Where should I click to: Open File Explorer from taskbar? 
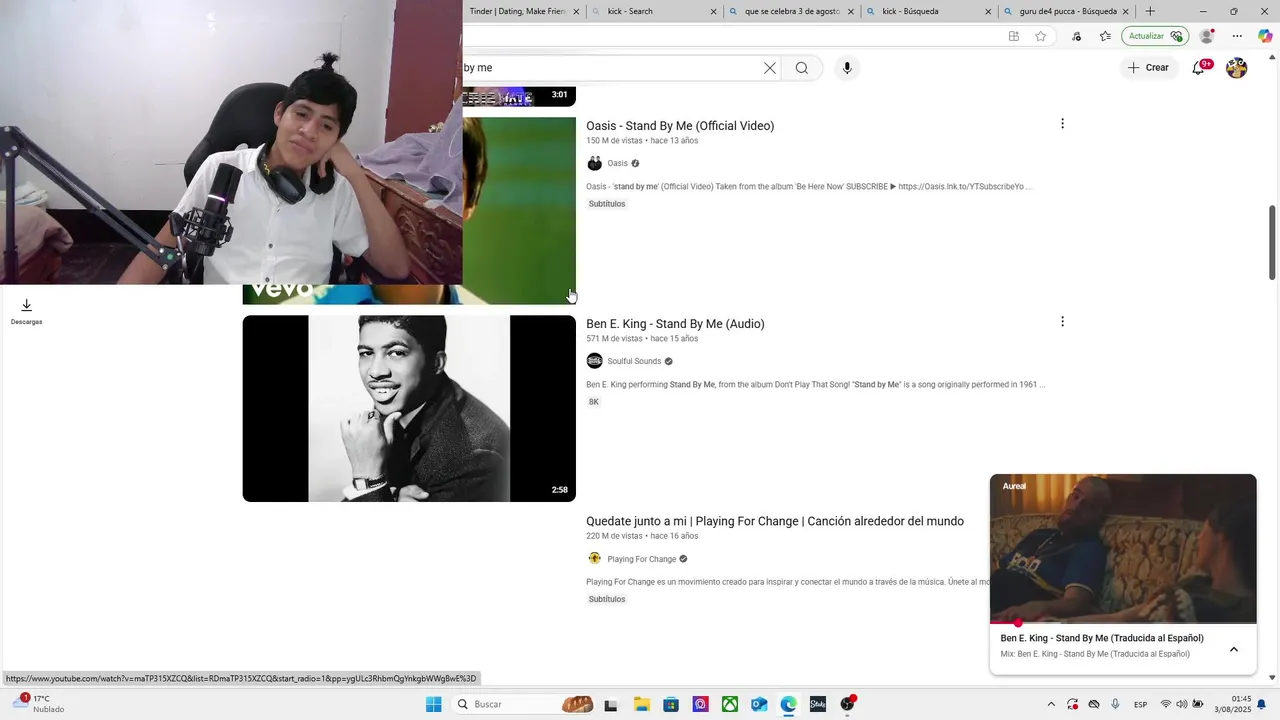[x=641, y=704]
